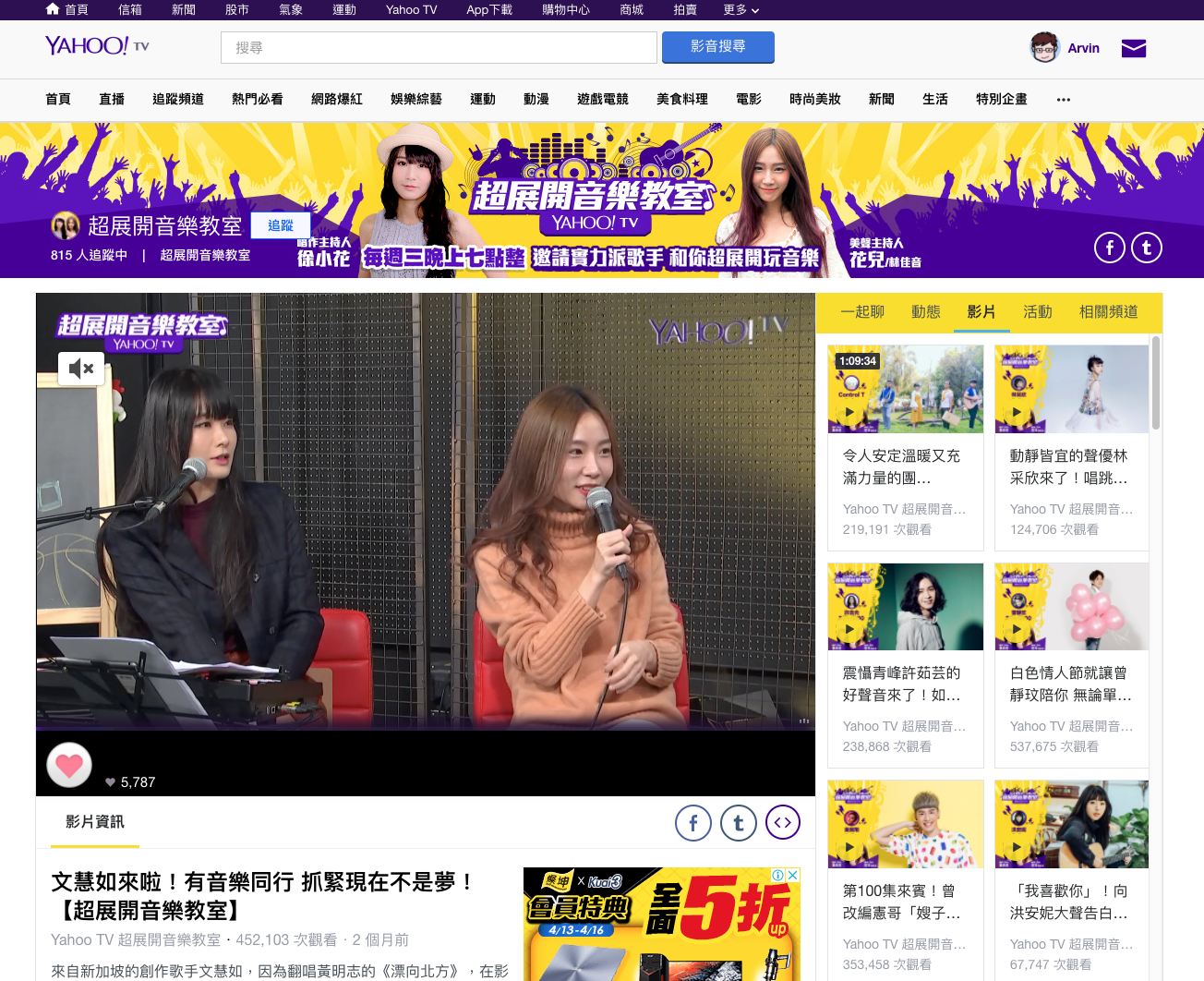The width and height of the screenshot is (1204, 981).
Task: Play the 震懾青峰許茹芸 video thumbnail
Action: click(x=906, y=607)
